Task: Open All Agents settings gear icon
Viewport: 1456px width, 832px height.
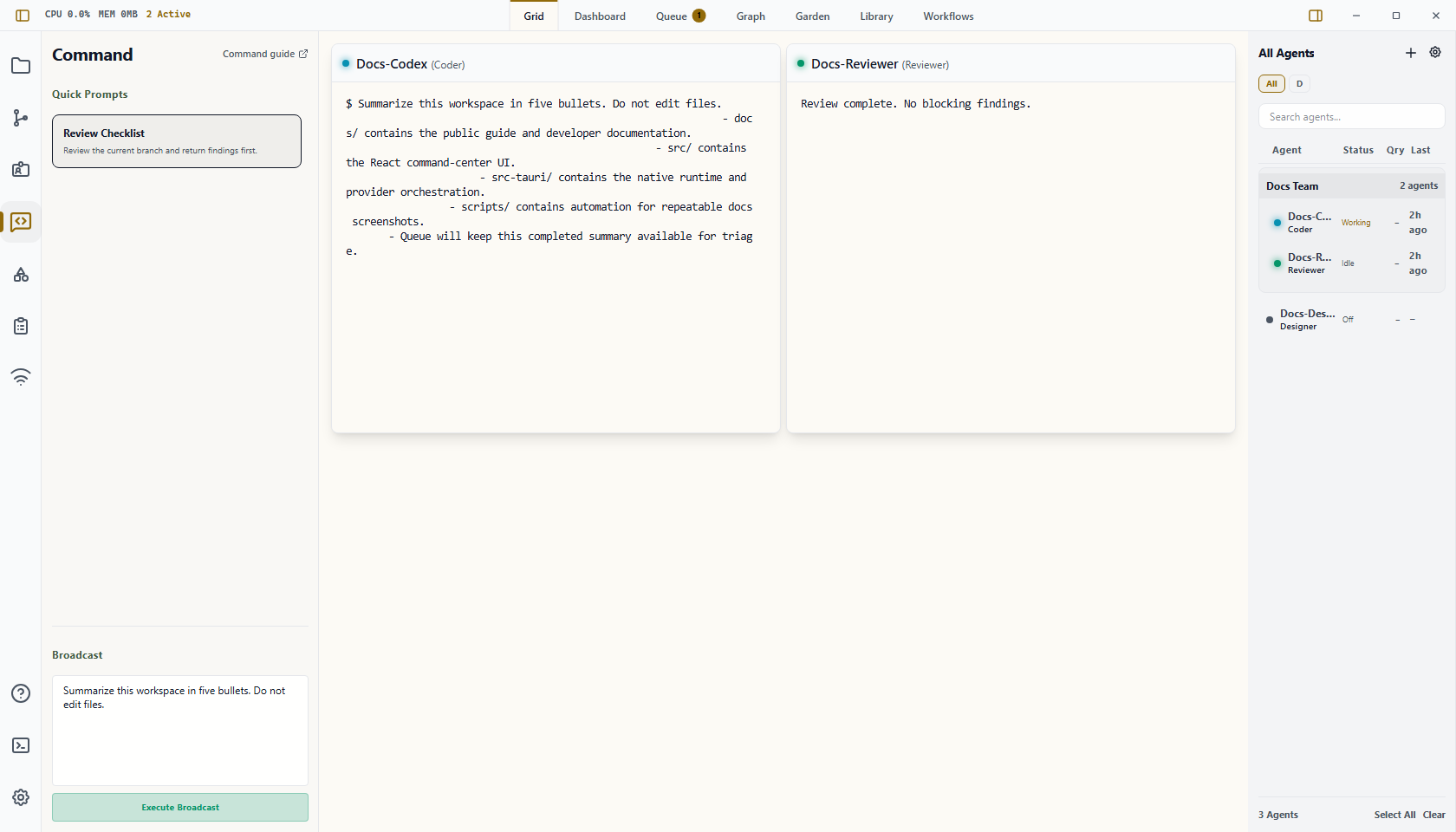Action: pyautogui.click(x=1435, y=53)
